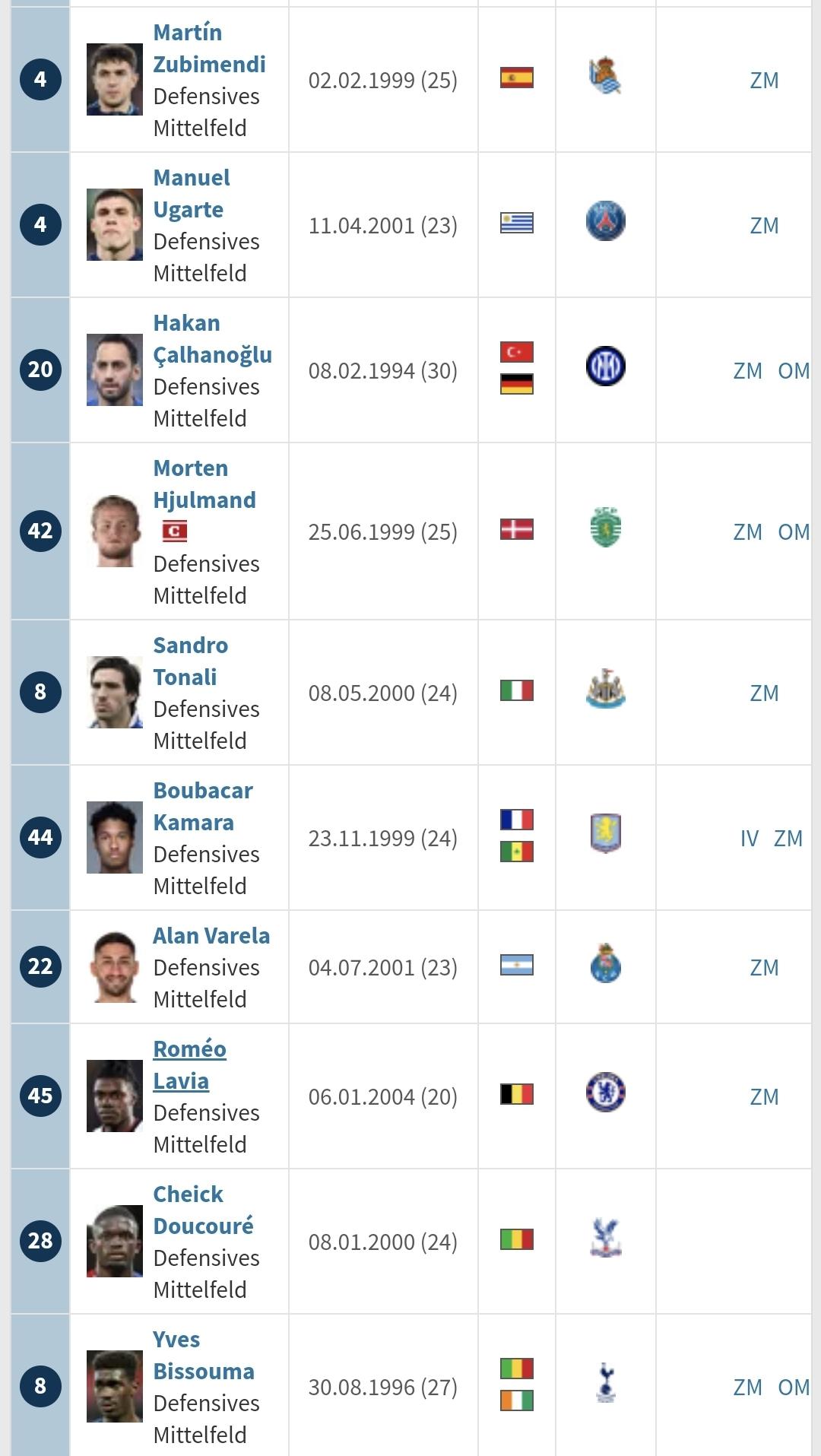Click the Newcastle United club crest
The image size is (821, 1456).
click(605, 689)
